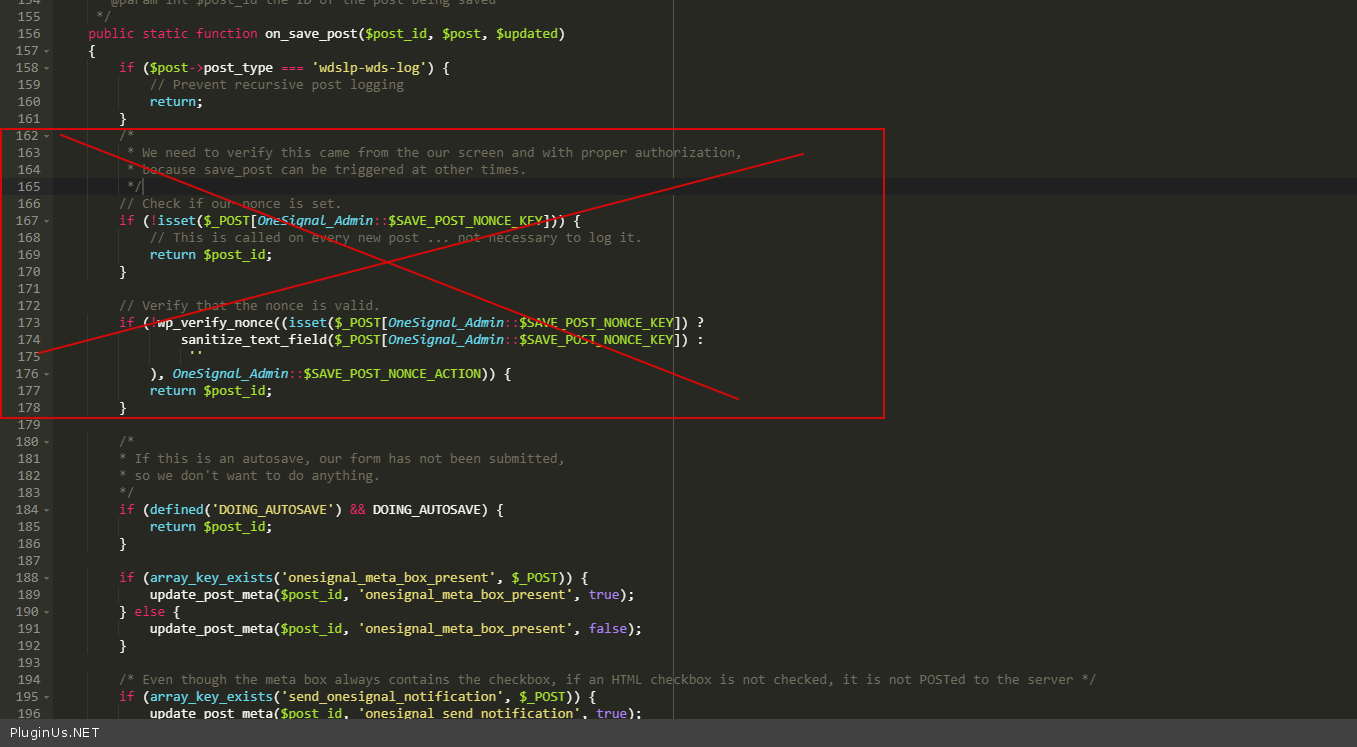
Task: Click SAVE_POST_NONCE_ACTION constant on line 176
Action: click(x=392, y=373)
